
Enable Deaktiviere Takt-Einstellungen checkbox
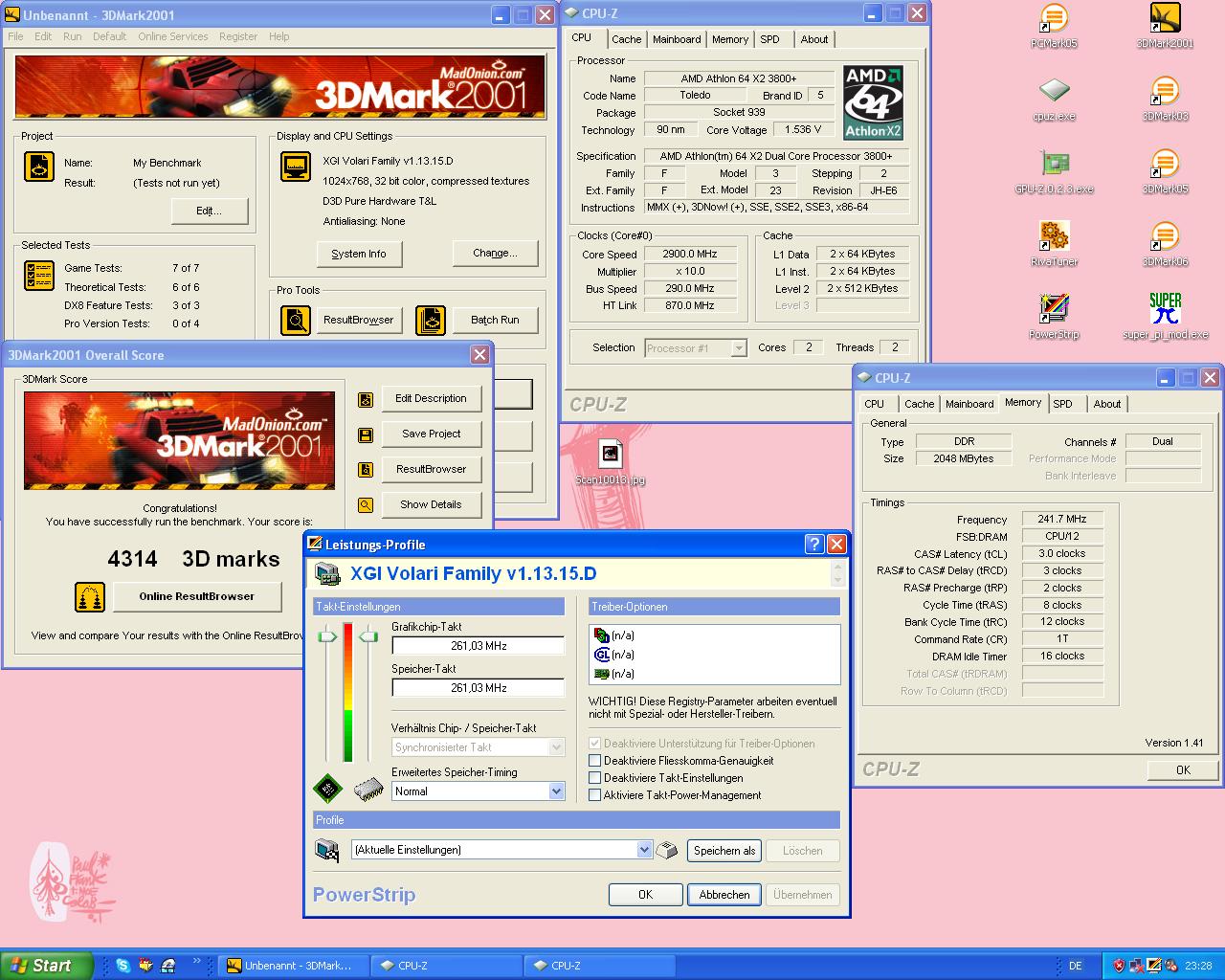click(x=595, y=778)
